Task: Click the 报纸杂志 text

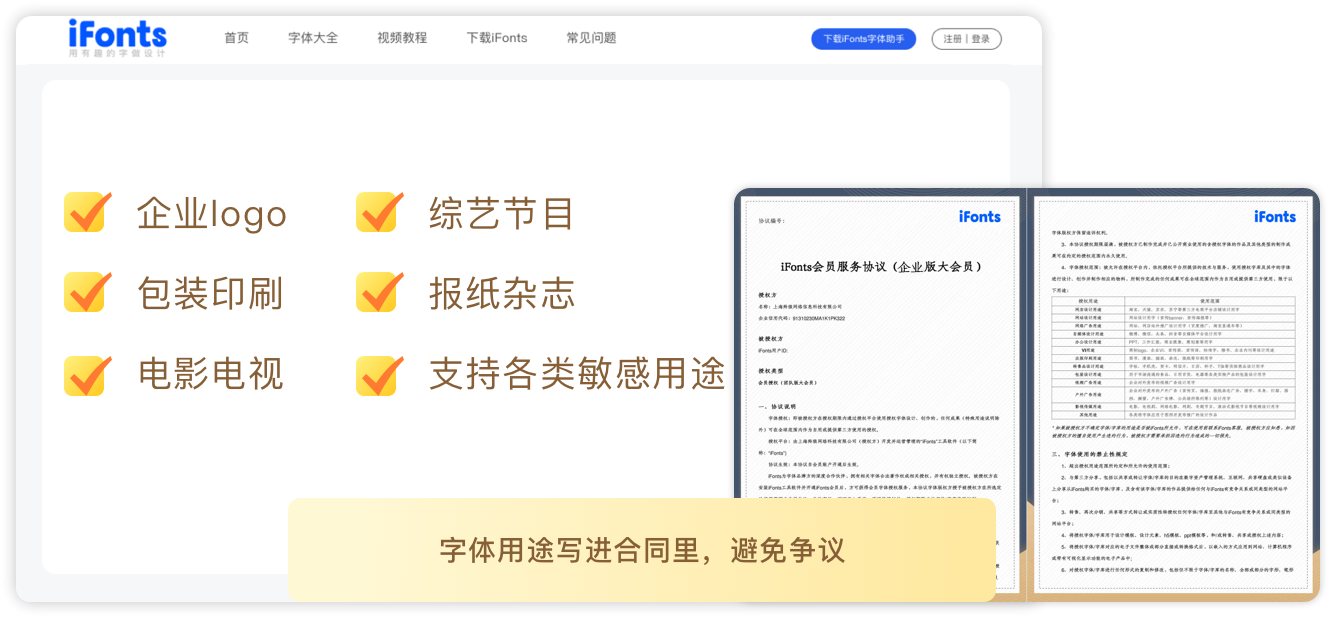Action: coord(502,293)
